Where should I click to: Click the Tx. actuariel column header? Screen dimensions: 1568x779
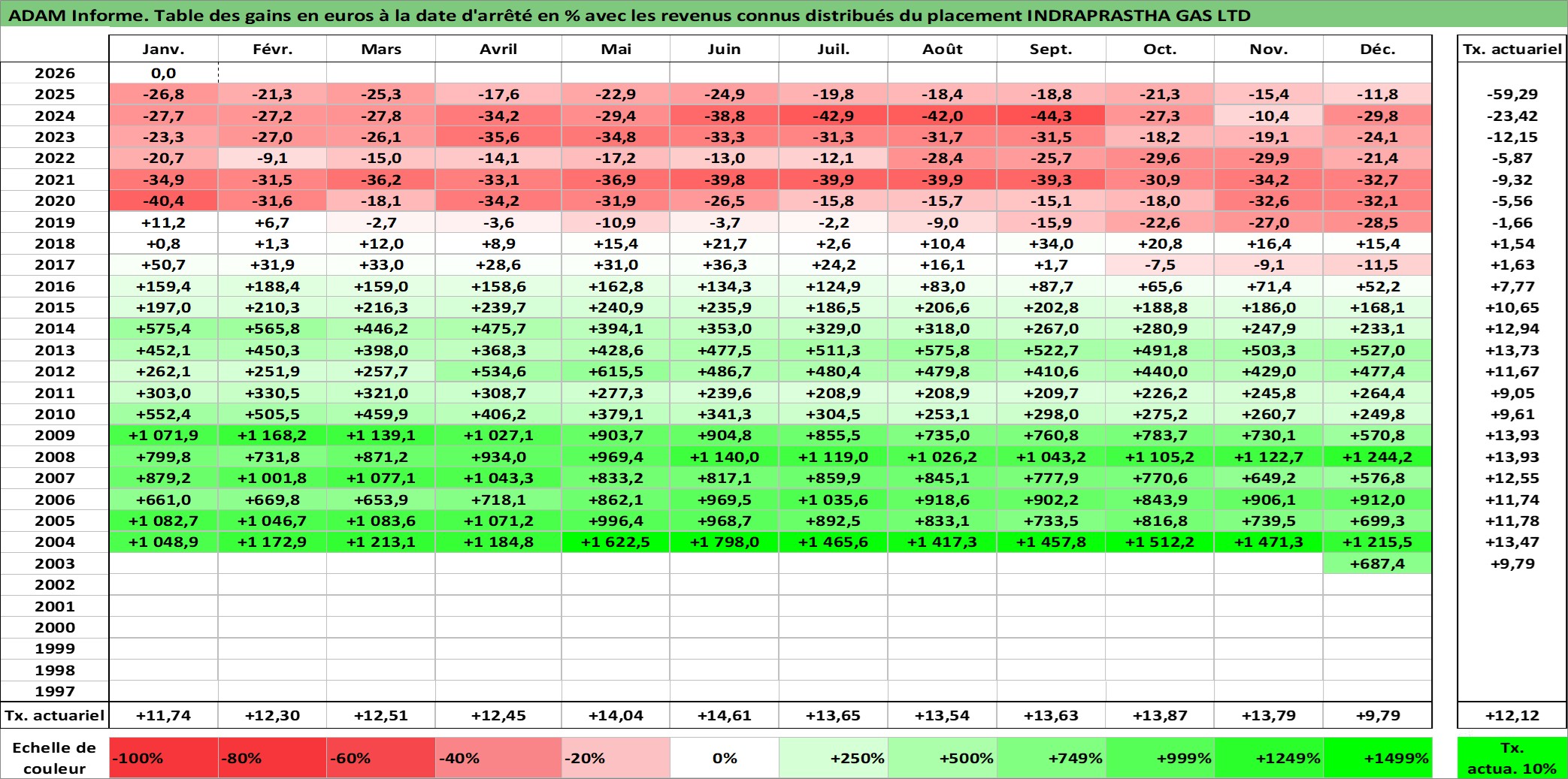[1512, 49]
